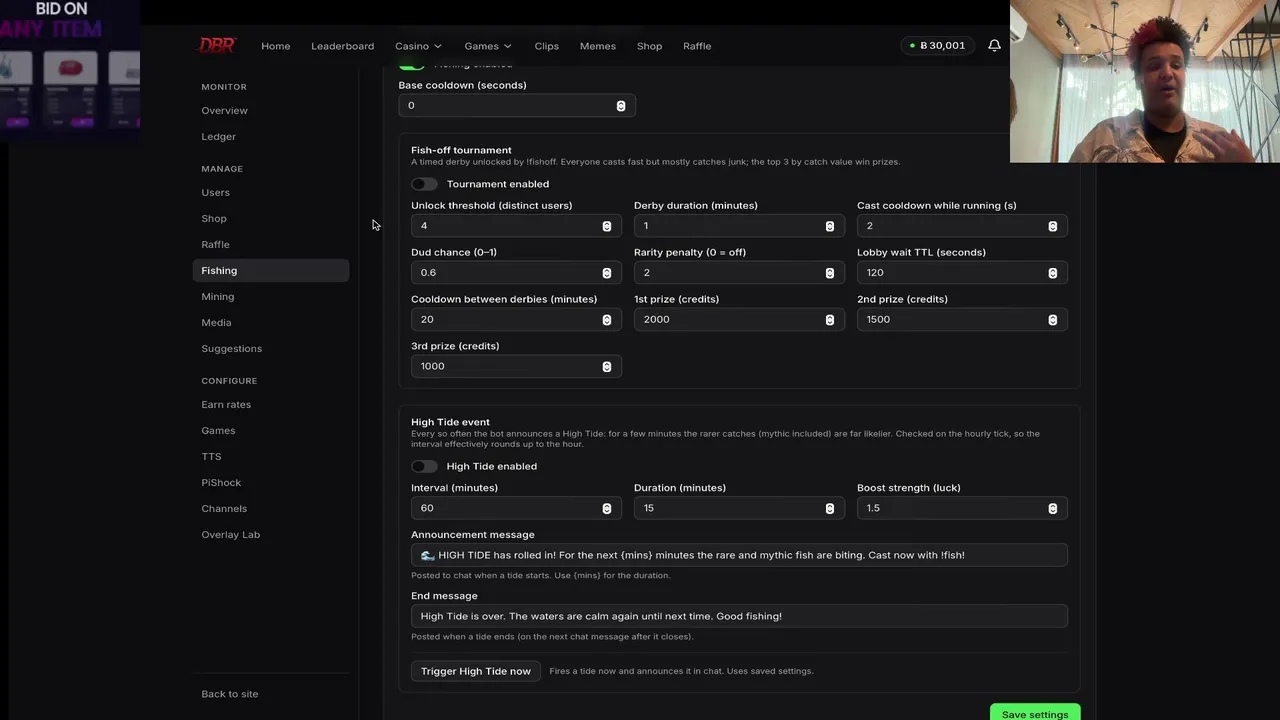1280x720 pixels.
Task: Click High Tide Duration minutes field
Action: click(x=739, y=508)
